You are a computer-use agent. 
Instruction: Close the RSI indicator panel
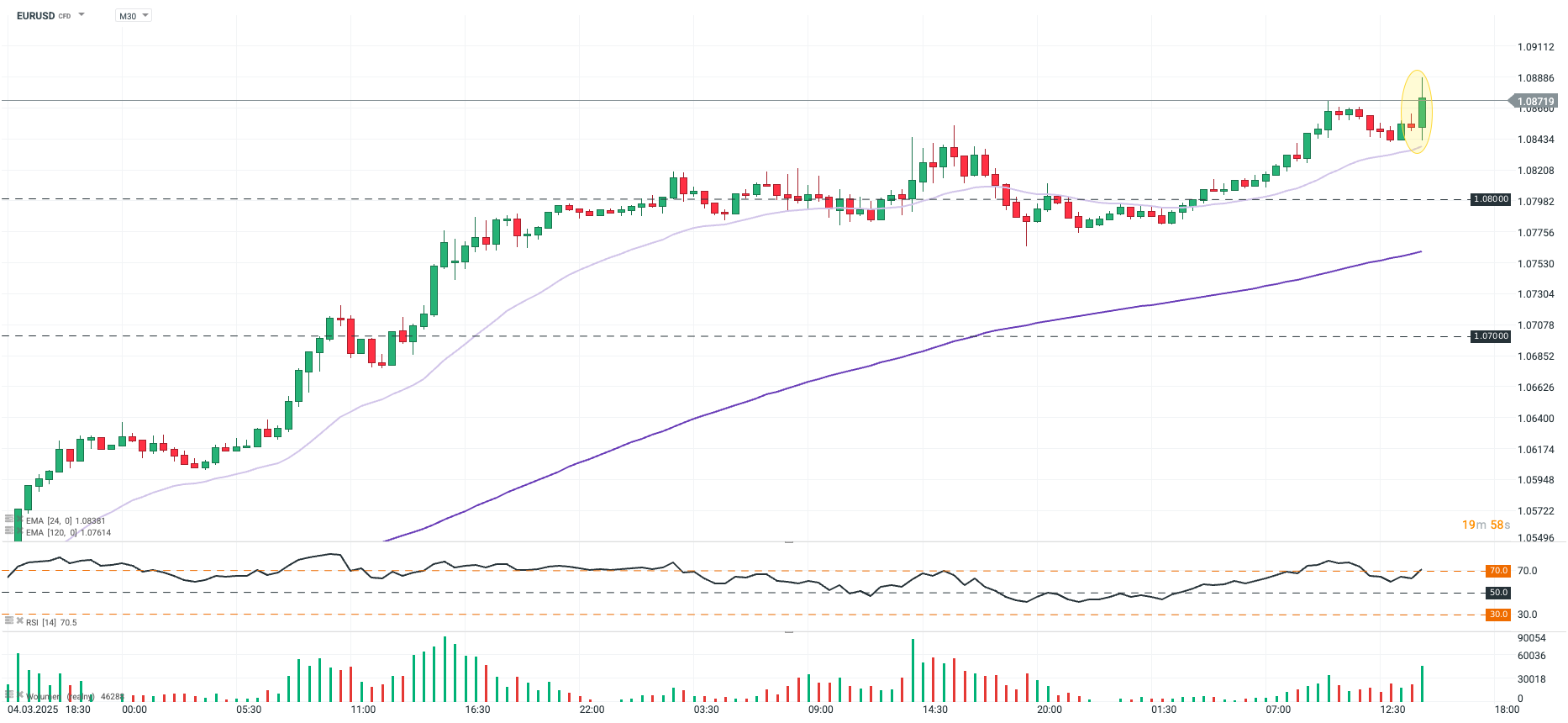pos(19,620)
